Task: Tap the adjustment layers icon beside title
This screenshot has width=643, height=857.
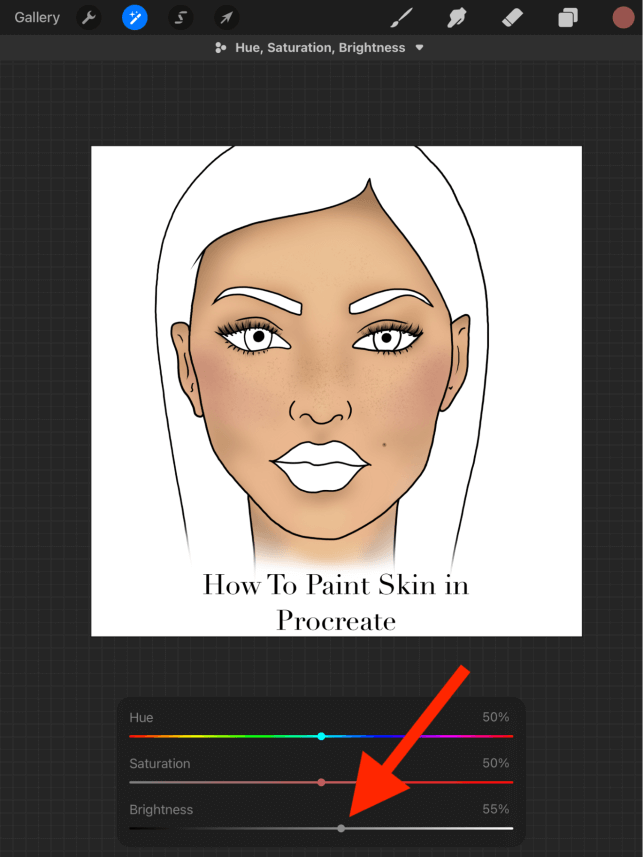Action: coord(221,48)
